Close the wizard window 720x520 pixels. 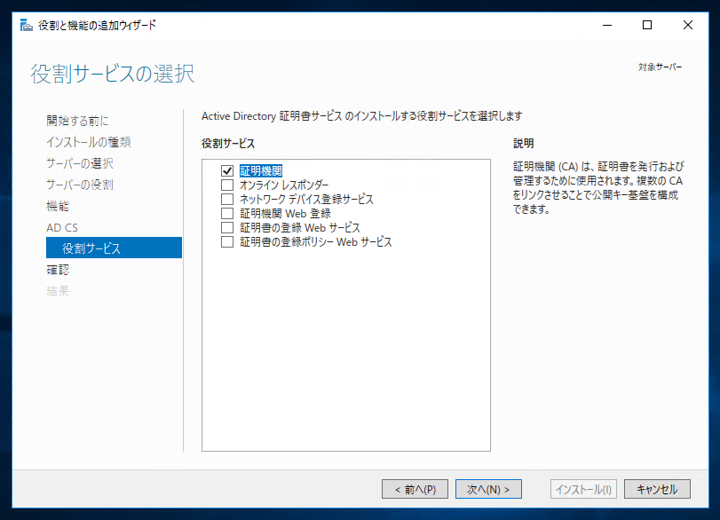687,25
